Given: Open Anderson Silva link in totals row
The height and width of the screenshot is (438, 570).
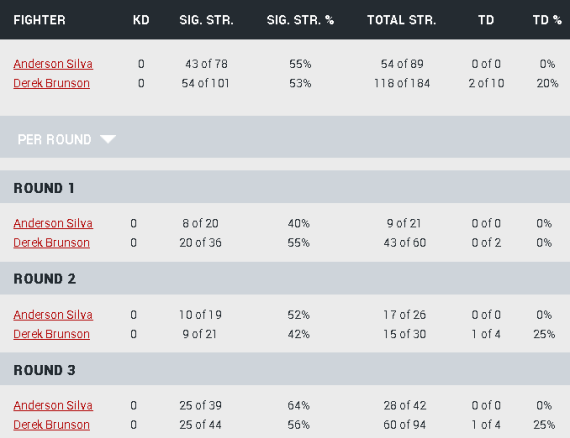Looking at the screenshot, I should 53,64.
